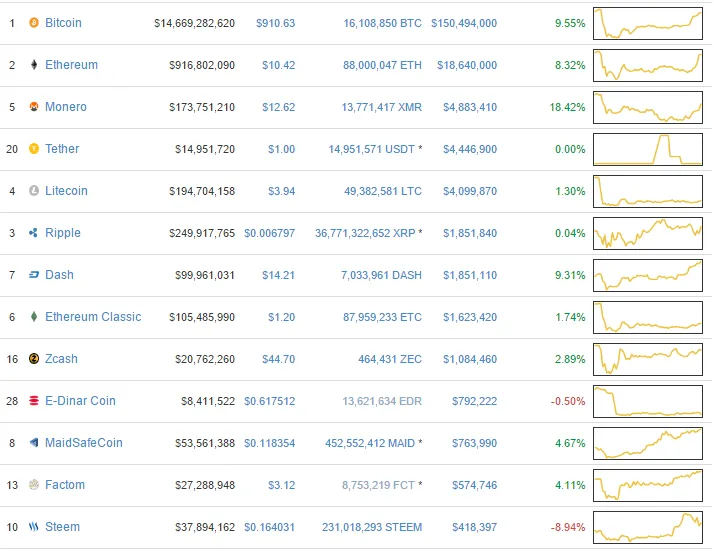Click the Ripple logo icon

34,233
